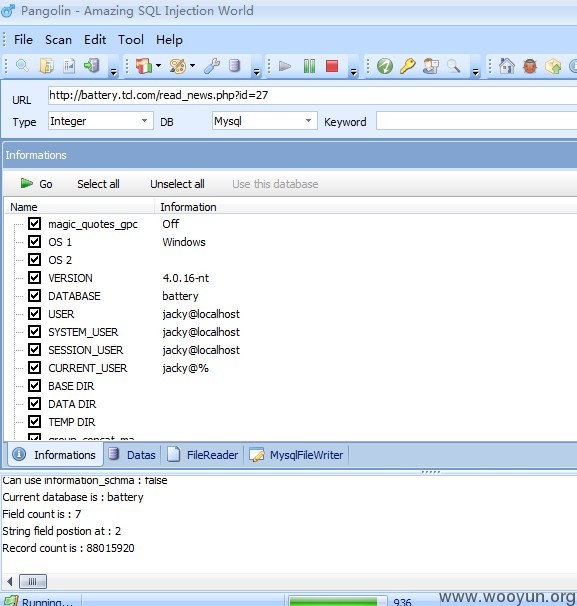The height and width of the screenshot is (606, 577).
Task: Click the paint palette toolbar icon
Action: coord(178,66)
